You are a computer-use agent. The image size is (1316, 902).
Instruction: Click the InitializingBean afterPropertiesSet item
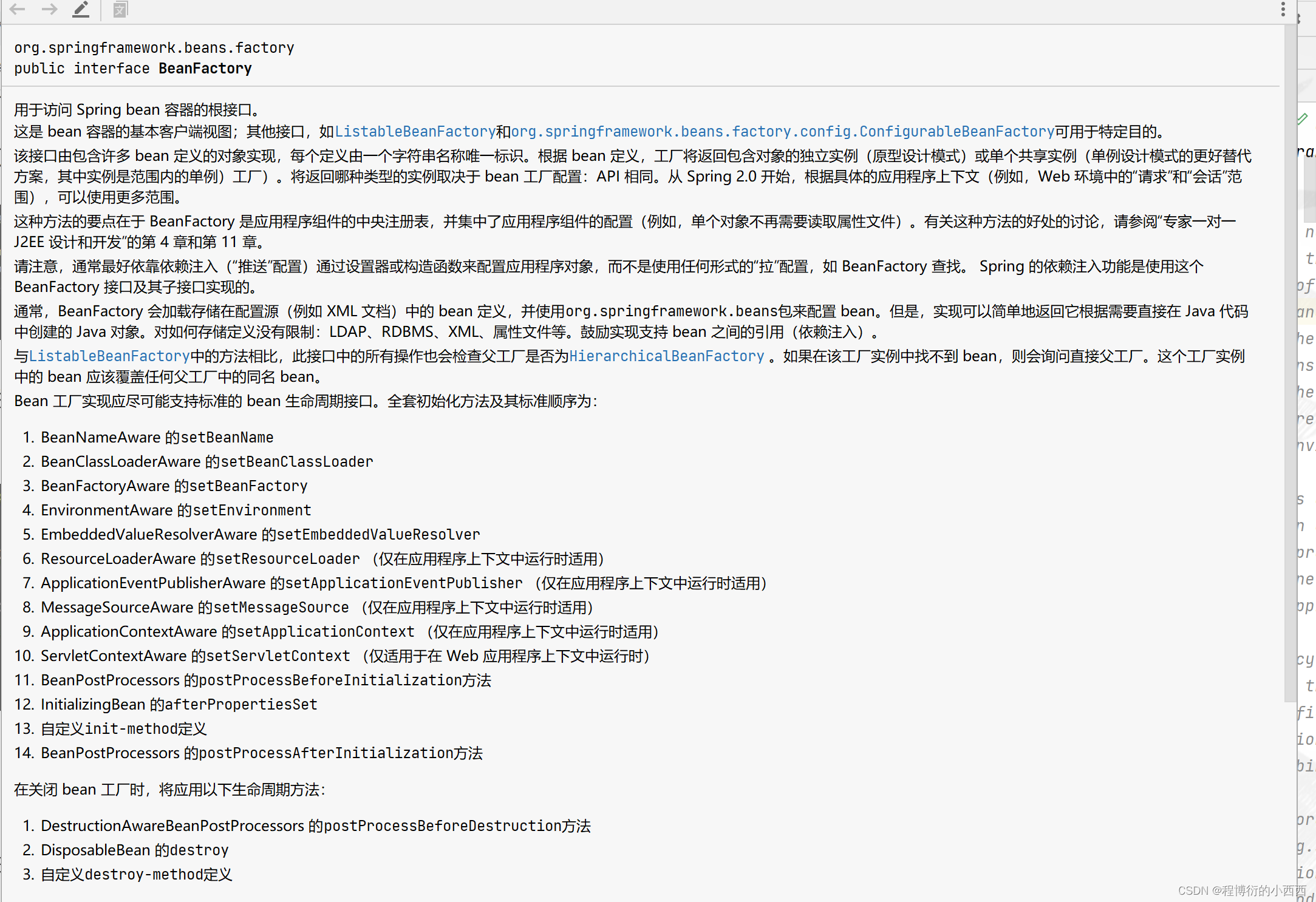tap(179, 705)
